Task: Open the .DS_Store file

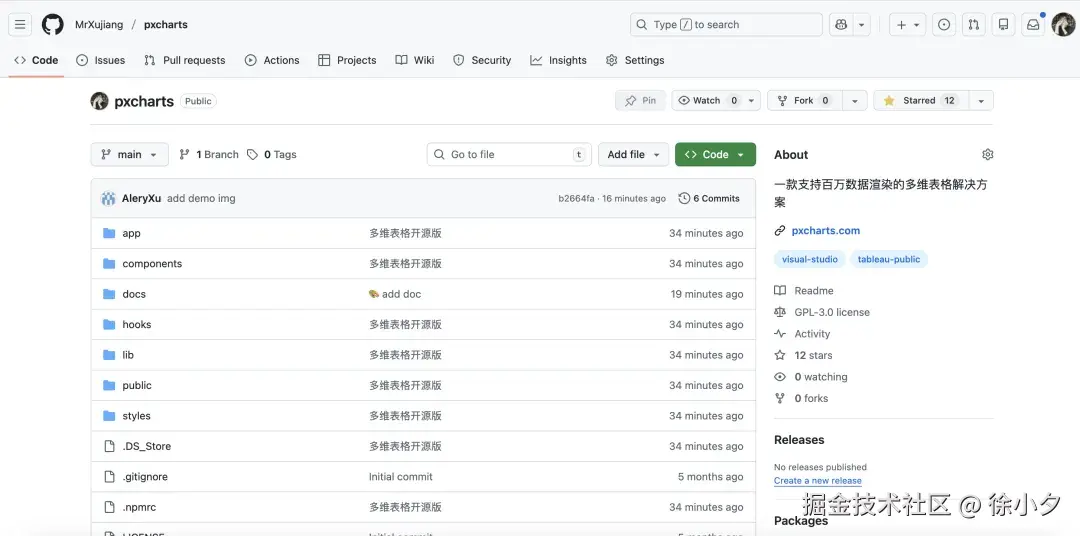Action: pyautogui.click(x=147, y=446)
